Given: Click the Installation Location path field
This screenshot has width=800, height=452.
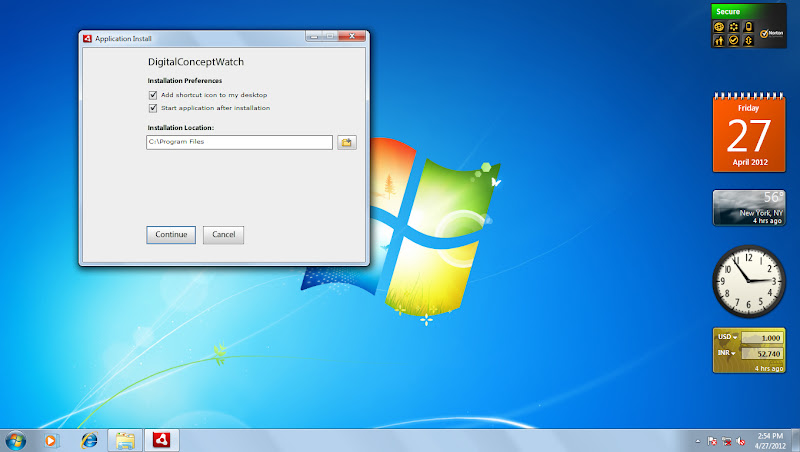Looking at the screenshot, I should [239, 142].
